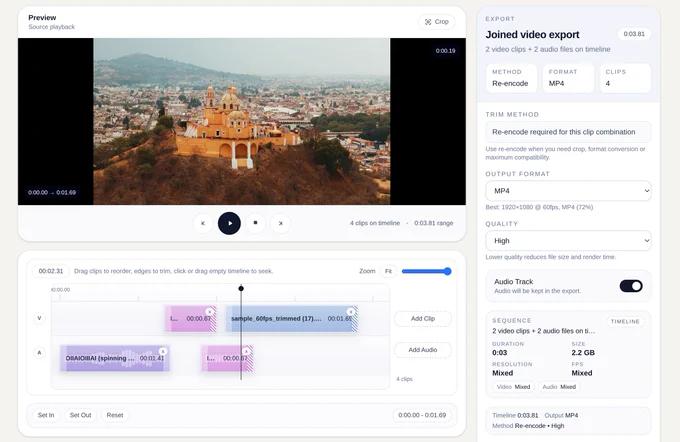Toggle the Audio Track switch
680x442 pixels.
point(631,286)
